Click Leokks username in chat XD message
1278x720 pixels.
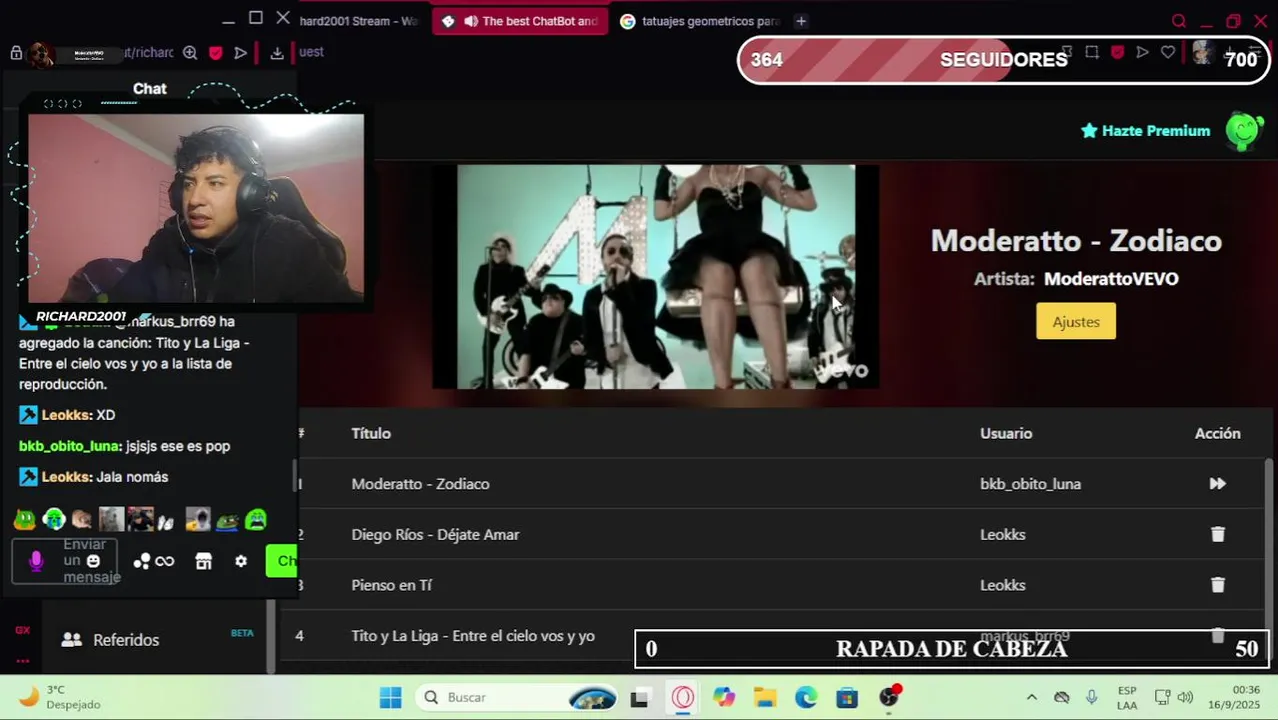66,415
